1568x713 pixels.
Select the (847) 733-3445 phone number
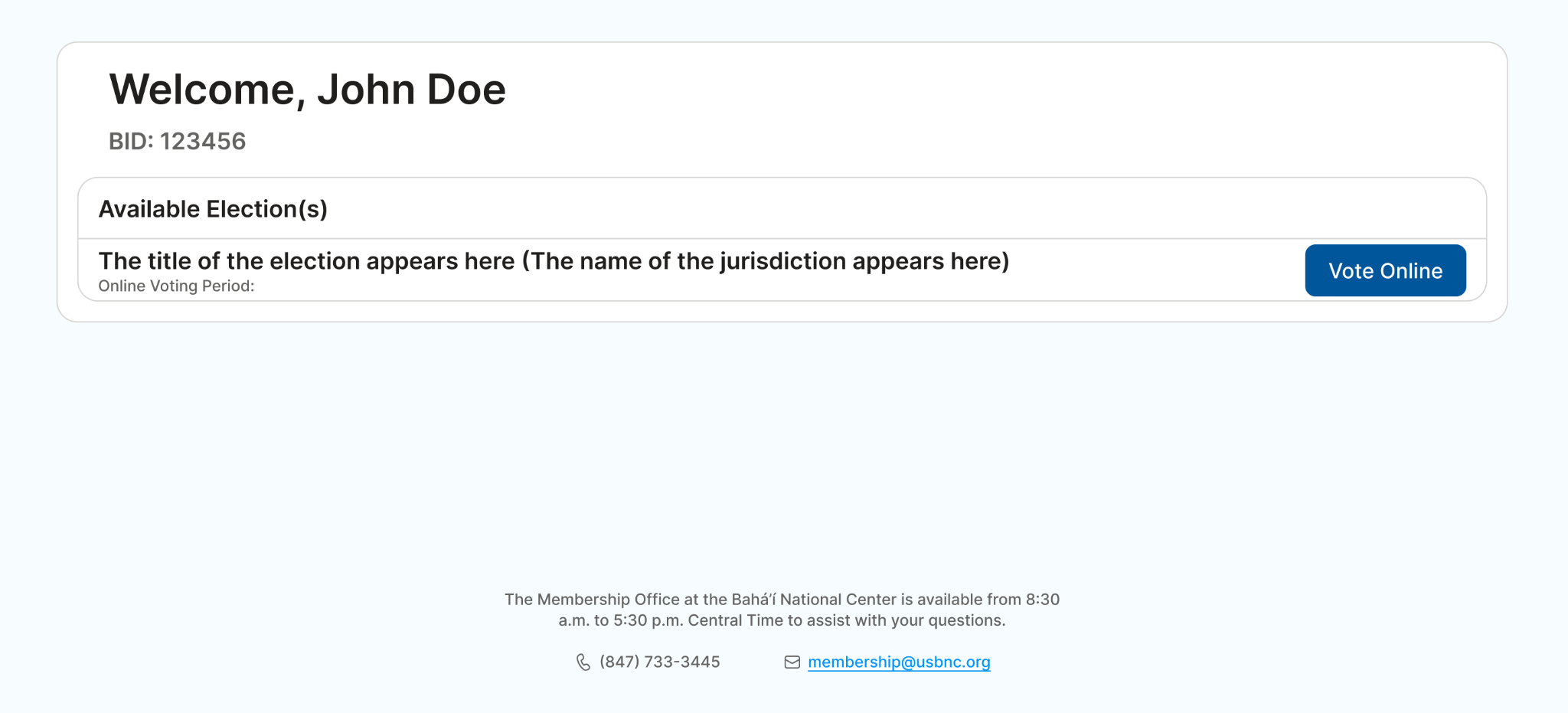click(659, 662)
